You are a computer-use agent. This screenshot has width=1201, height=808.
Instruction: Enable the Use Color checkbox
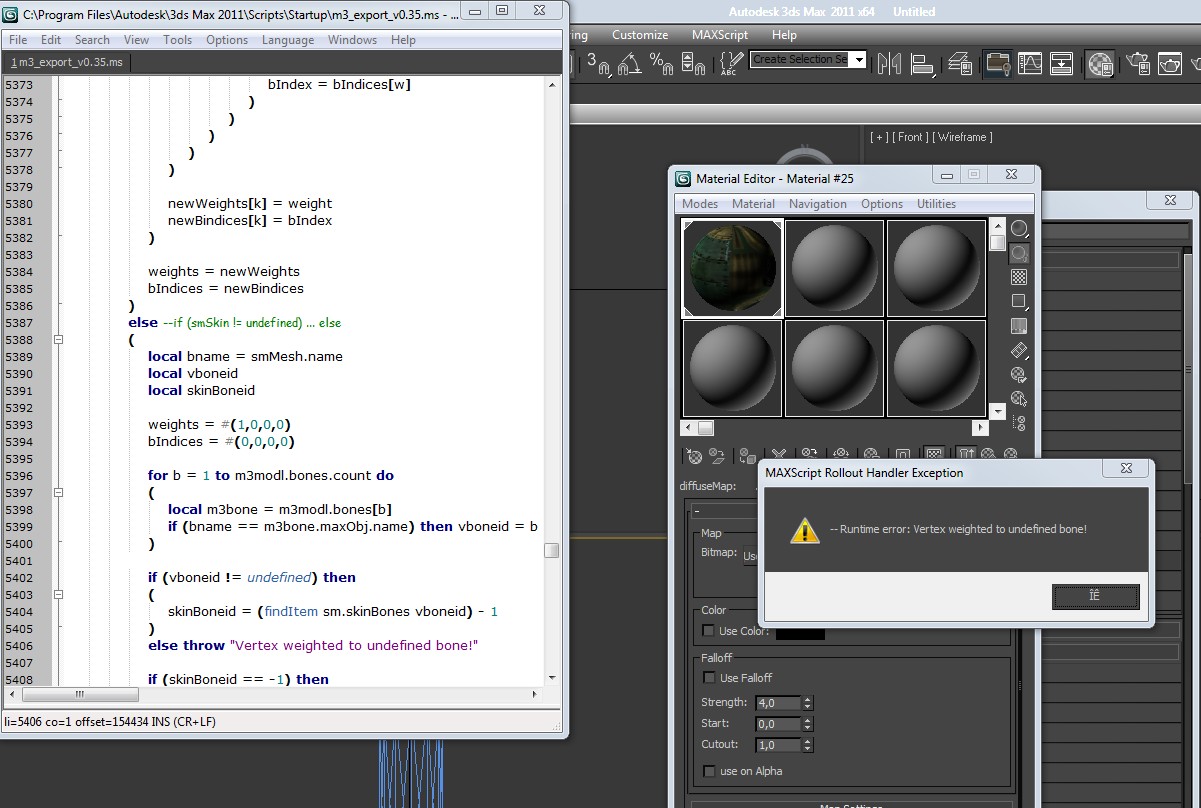709,631
